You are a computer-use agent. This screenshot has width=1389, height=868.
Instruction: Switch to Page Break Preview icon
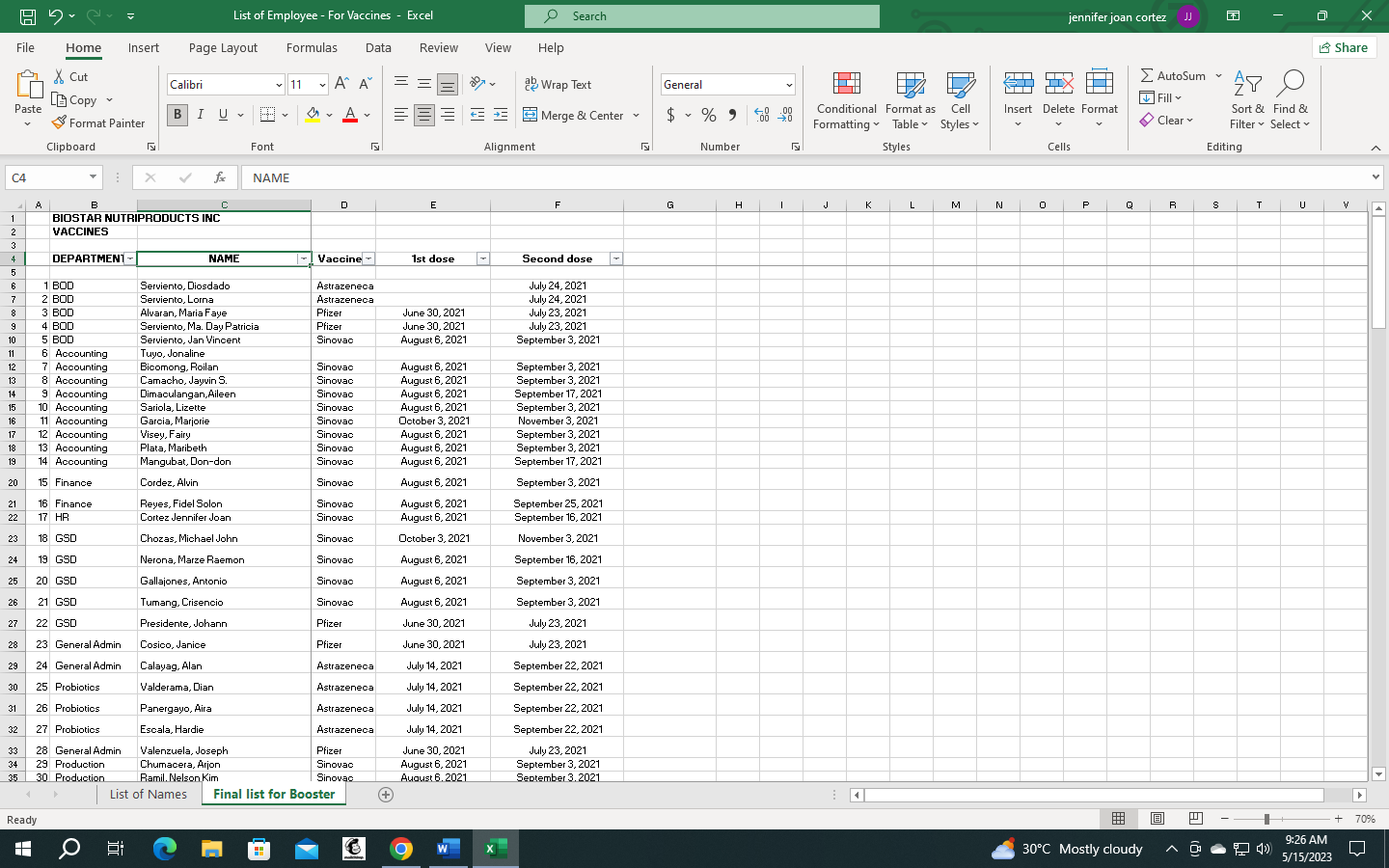pos(1196,819)
